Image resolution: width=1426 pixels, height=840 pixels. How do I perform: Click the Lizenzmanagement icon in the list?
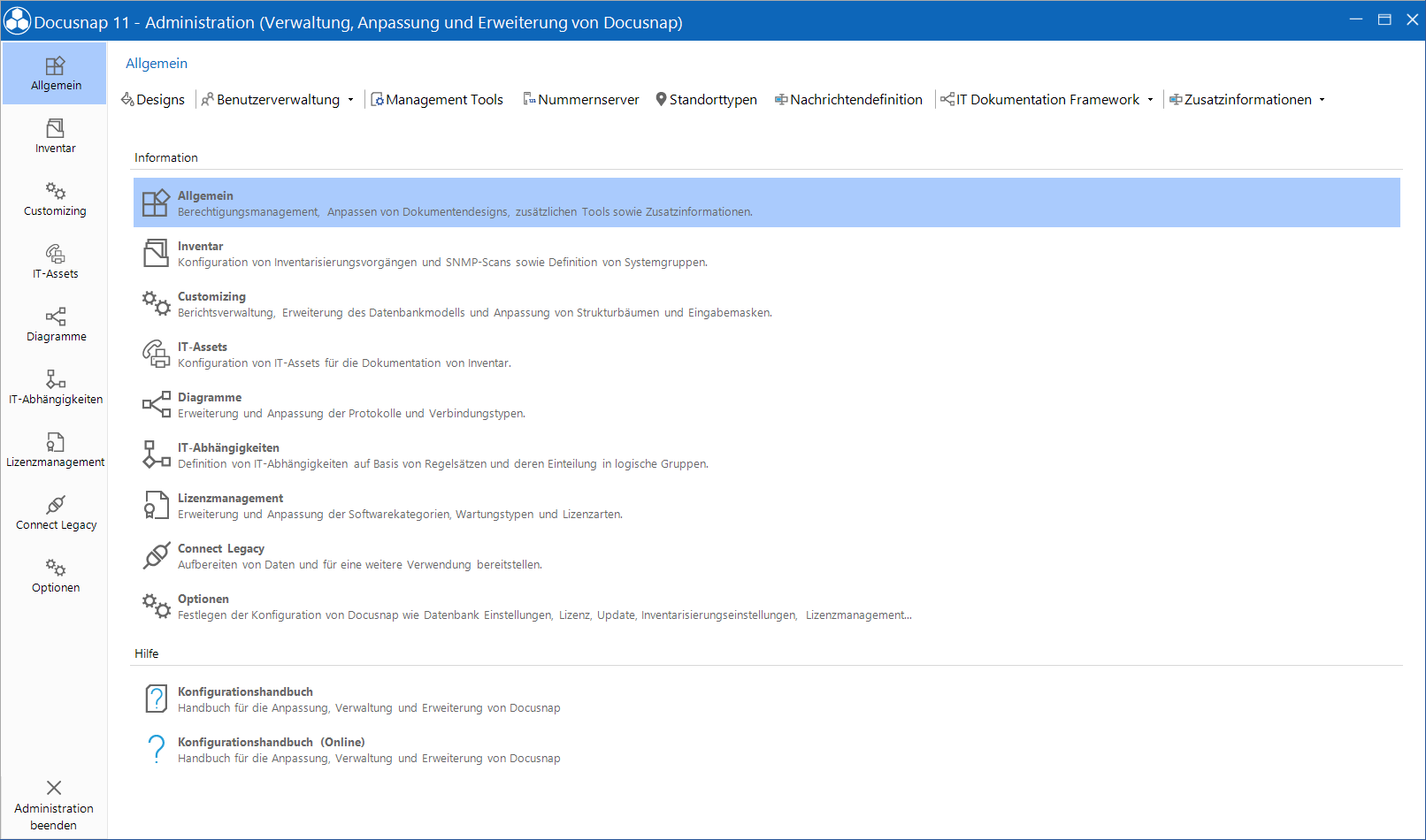(156, 506)
